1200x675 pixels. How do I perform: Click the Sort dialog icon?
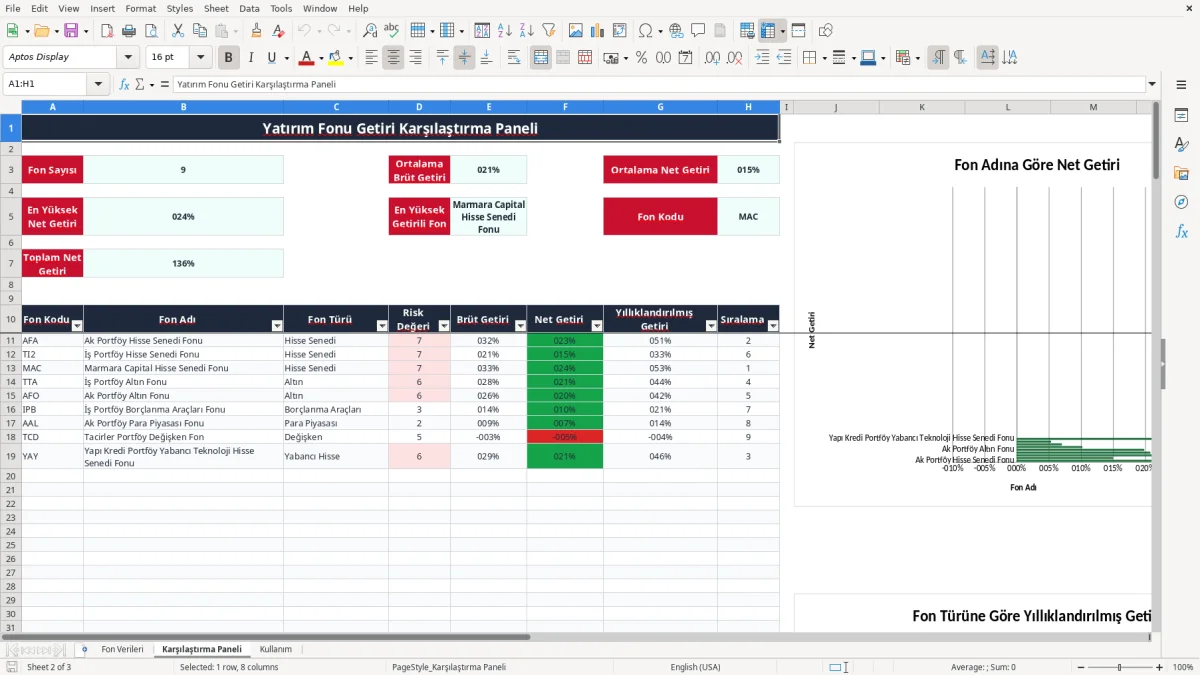(482, 31)
